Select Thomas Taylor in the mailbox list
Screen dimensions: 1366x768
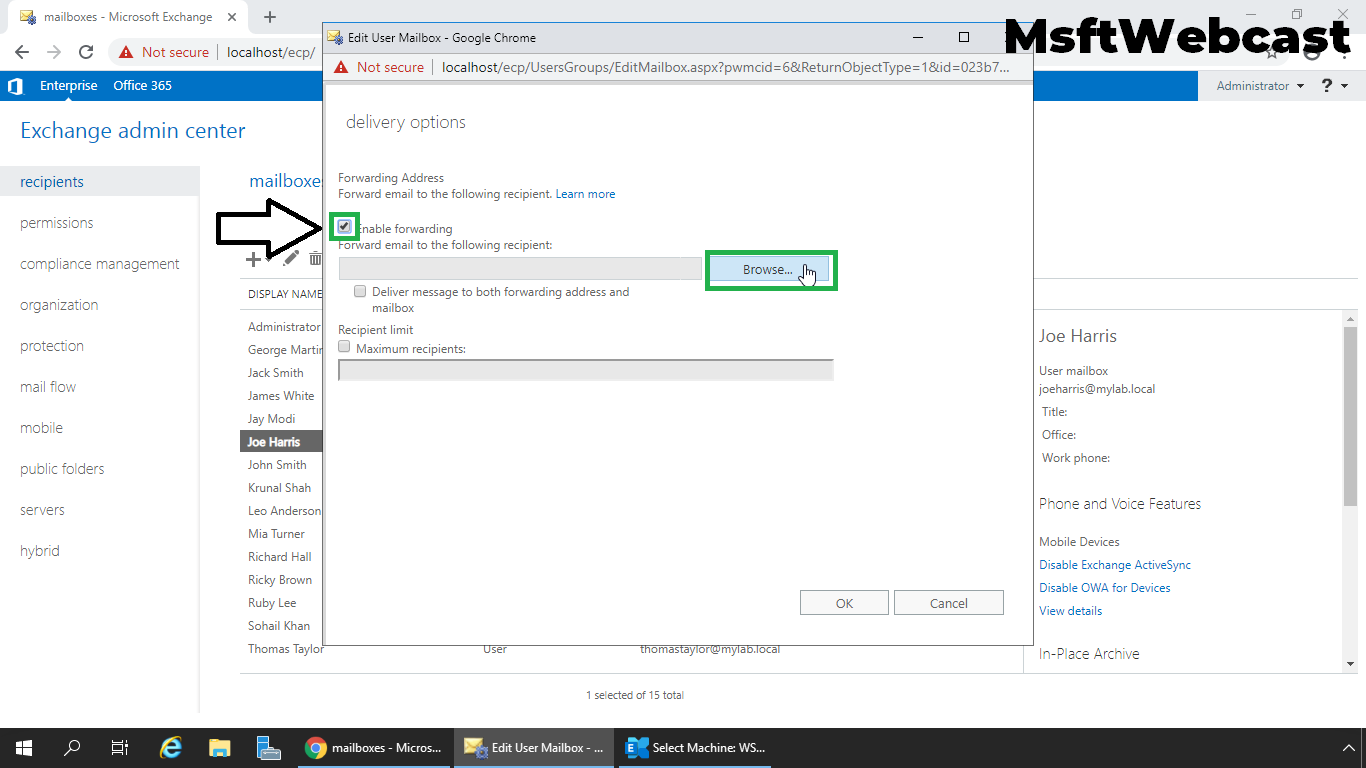point(286,649)
